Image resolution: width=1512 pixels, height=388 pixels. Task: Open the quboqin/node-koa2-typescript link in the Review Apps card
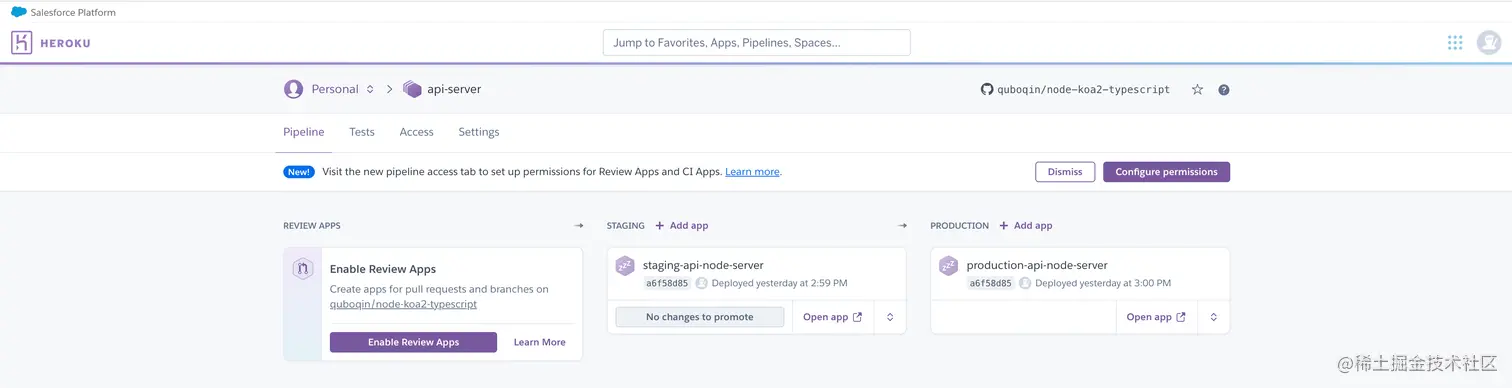point(403,304)
